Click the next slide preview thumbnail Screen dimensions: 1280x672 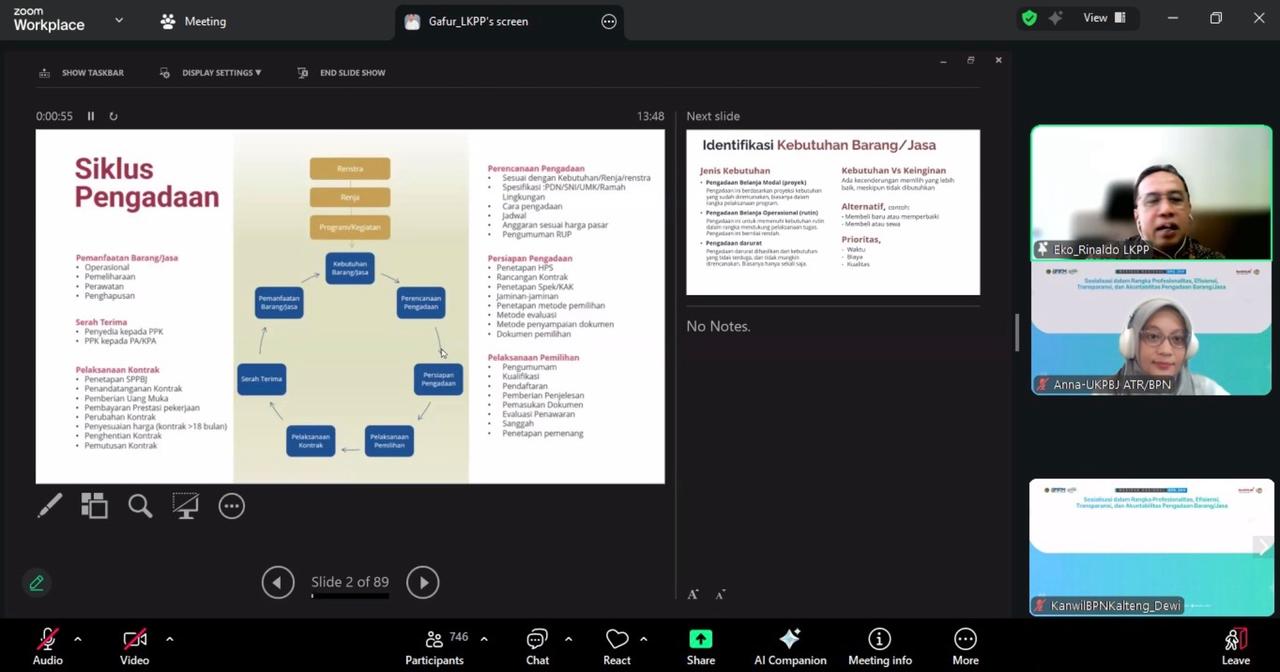(832, 212)
